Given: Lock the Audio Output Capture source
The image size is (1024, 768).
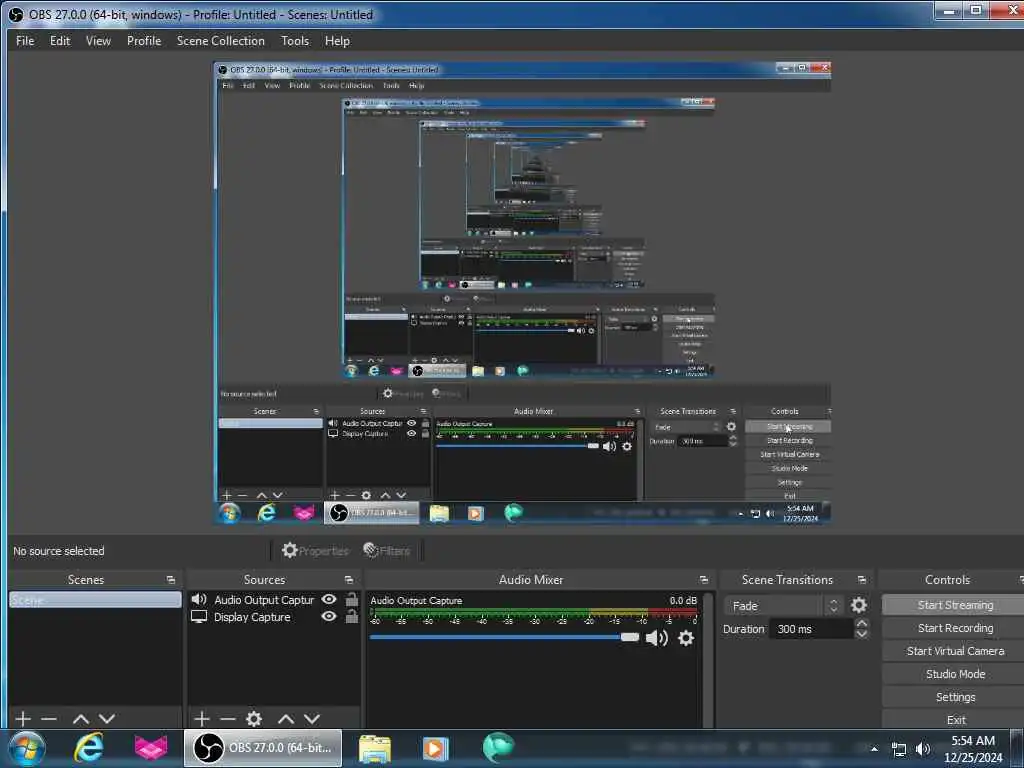Looking at the screenshot, I should 351,599.
